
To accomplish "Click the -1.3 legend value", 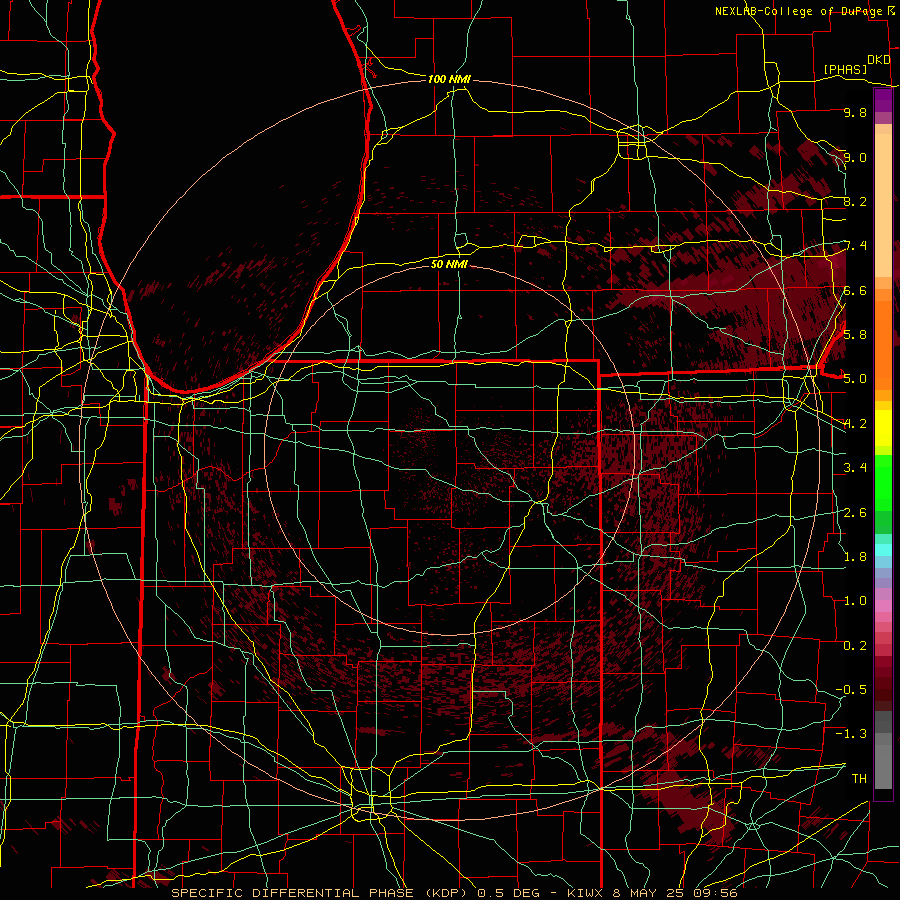I will click(851, 734).
